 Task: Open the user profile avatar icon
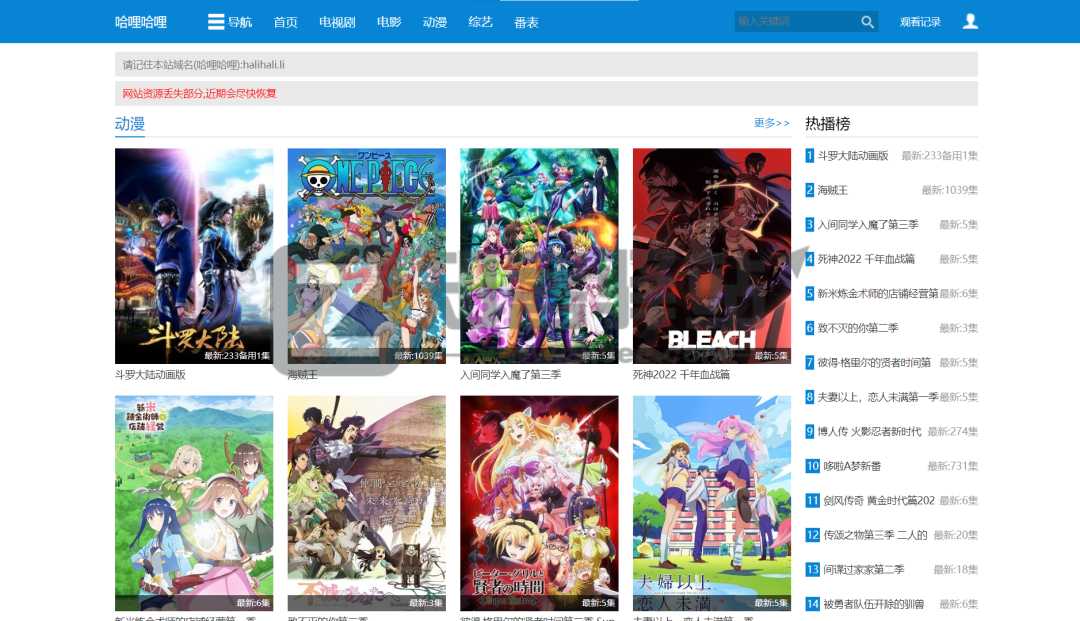[x=969, y=21]
